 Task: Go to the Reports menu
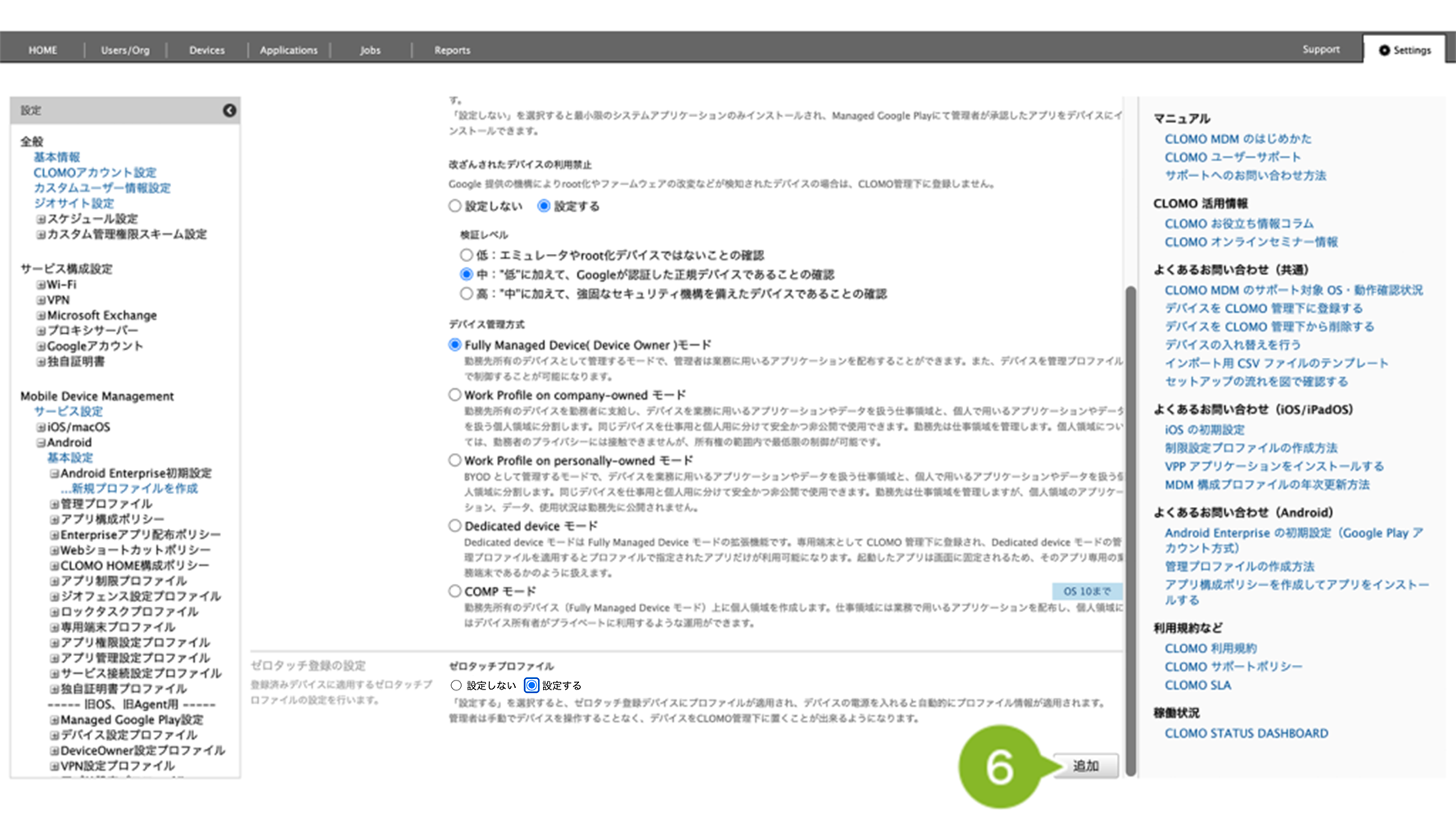[x=452, y=50]
